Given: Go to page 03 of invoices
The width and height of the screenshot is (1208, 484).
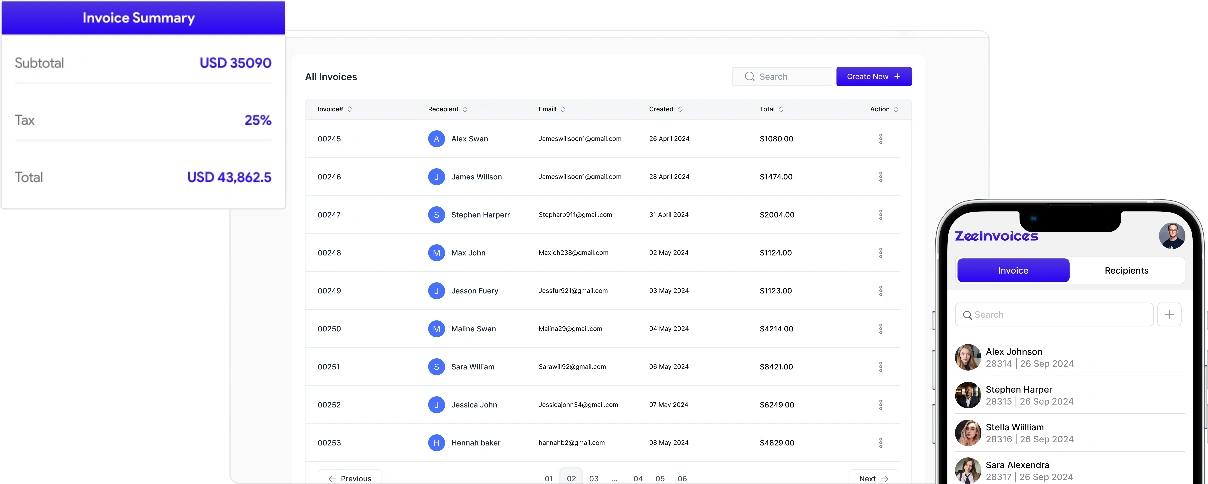Looking at the screenshot, I should (x=593, y=479).
